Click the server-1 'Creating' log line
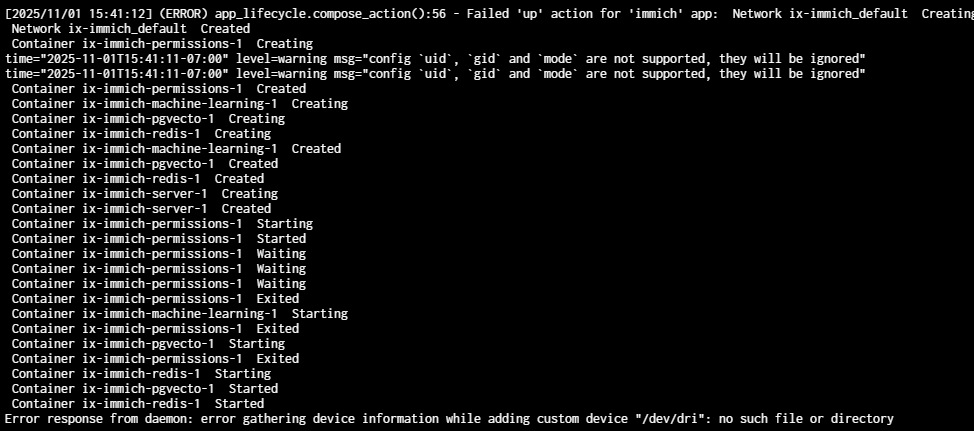The height and width of the screenshot is (431, 974). (x=144, y=194)
